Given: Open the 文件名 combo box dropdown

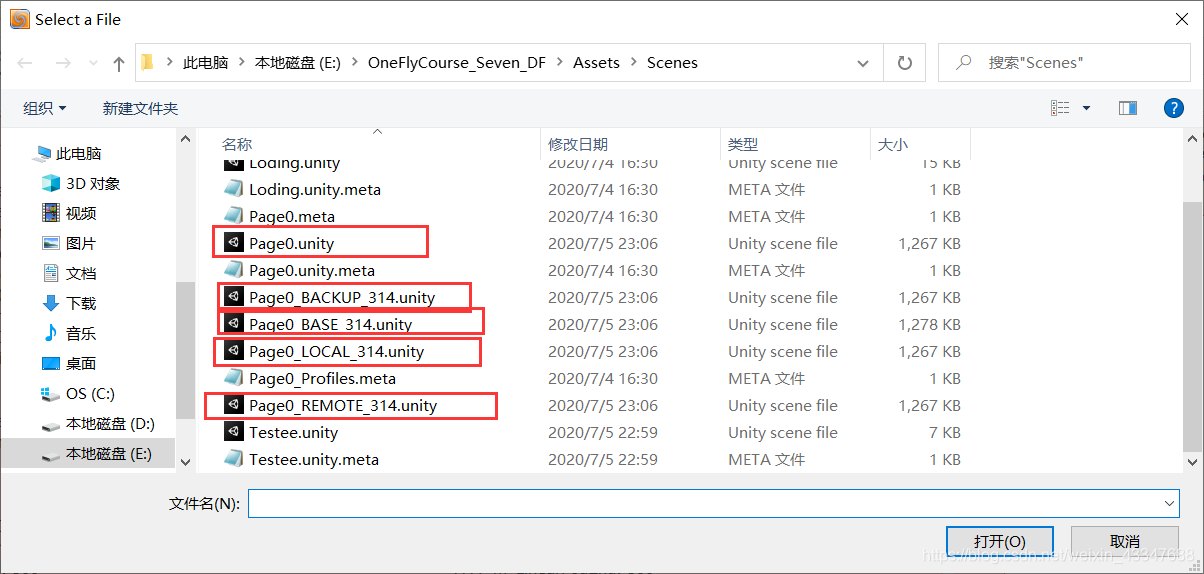Looking at the screenshot, I should (x=1170, y=503).
